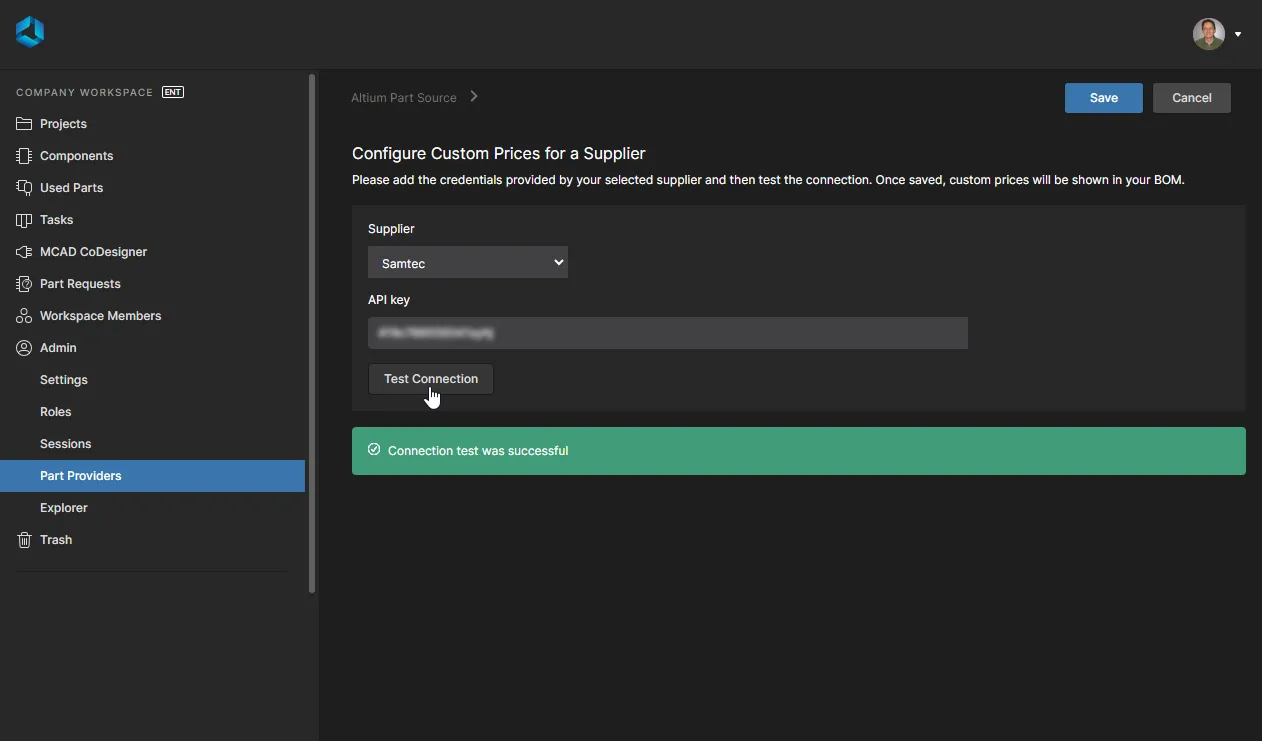Click the Workspace Members icon
Screen dimensions: 1262x741
point(24,316)
